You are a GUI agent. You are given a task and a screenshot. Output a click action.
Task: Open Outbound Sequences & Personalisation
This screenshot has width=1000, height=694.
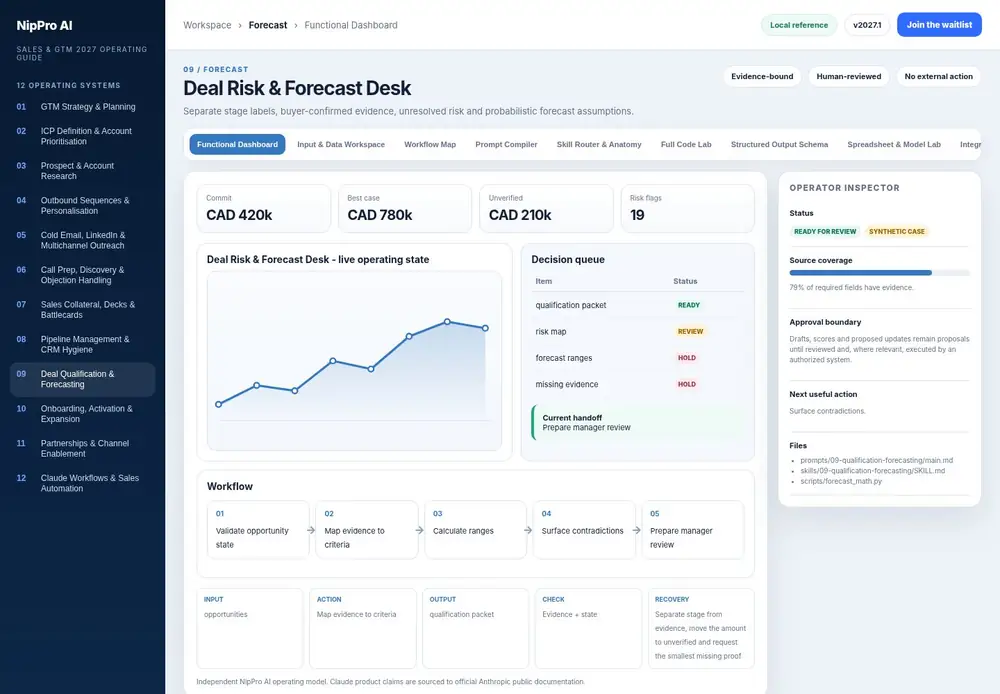point(82,205)
